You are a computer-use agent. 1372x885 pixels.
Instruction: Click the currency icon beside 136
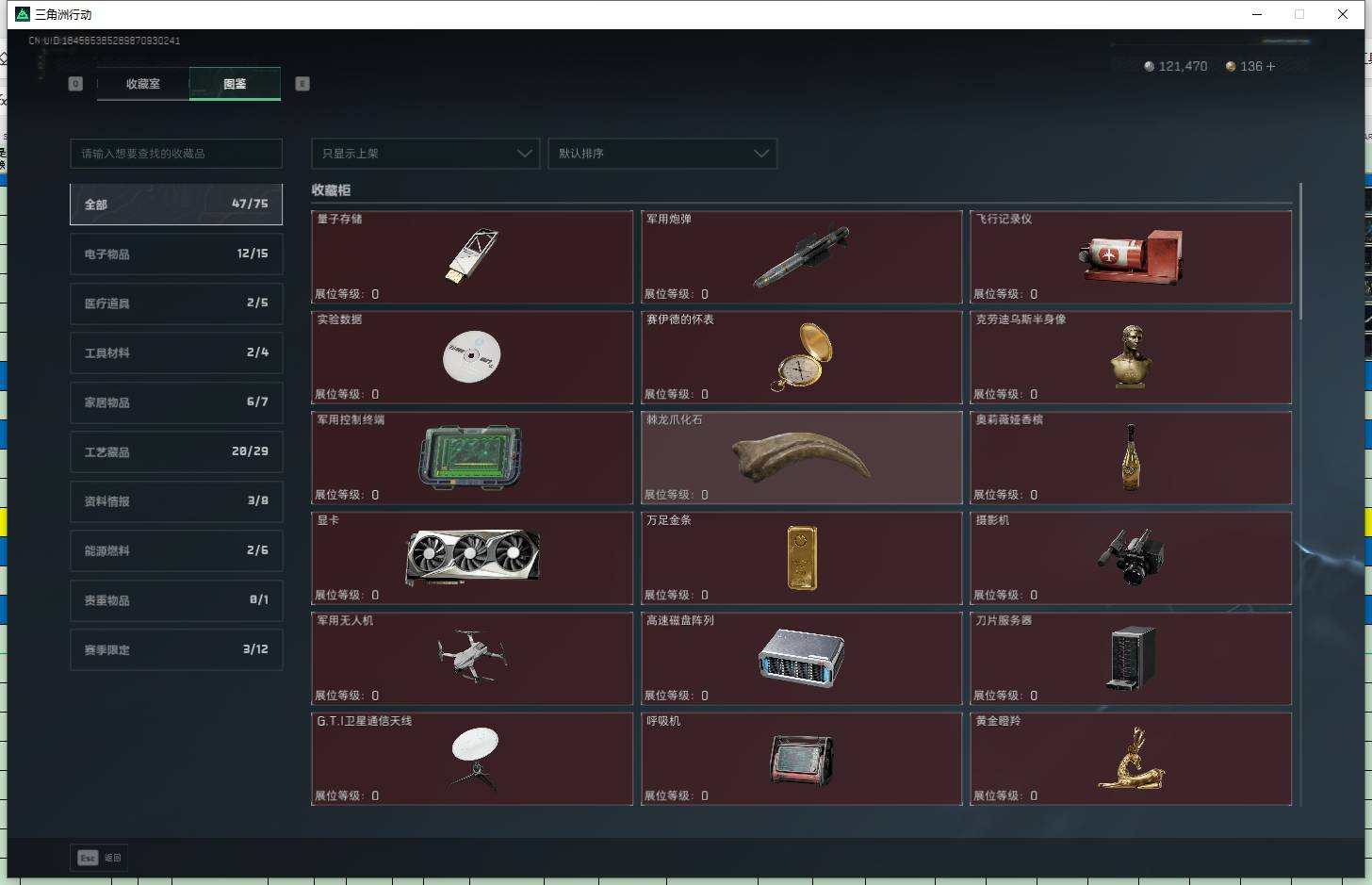click(1230, 66)
